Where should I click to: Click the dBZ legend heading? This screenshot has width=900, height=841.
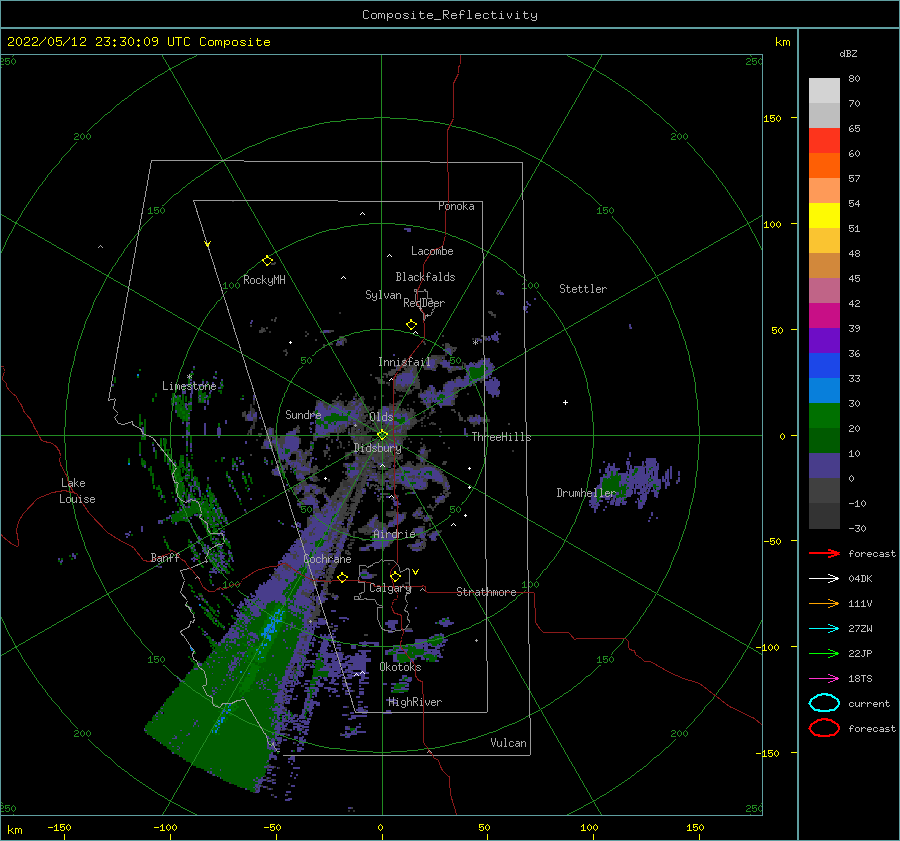coord(848,53)
